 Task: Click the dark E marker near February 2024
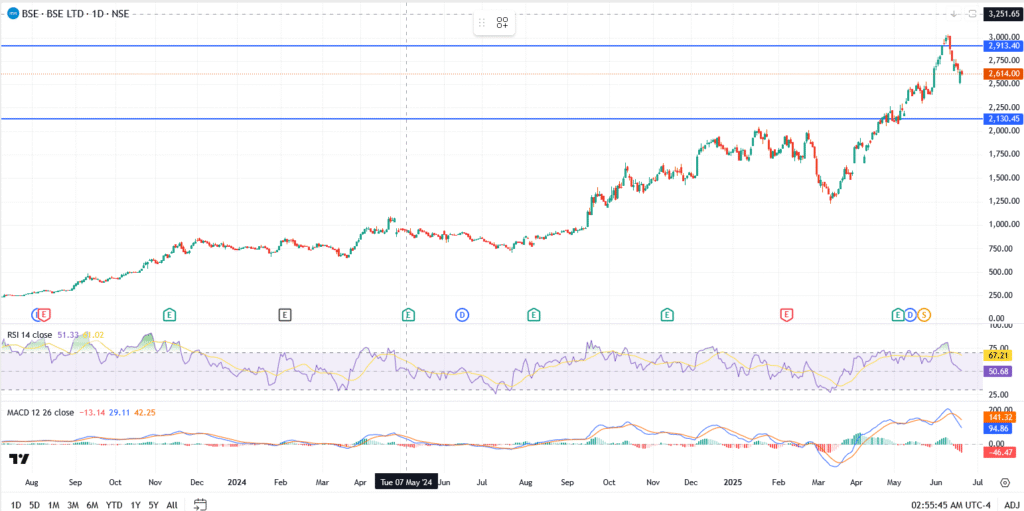point(285,315)
